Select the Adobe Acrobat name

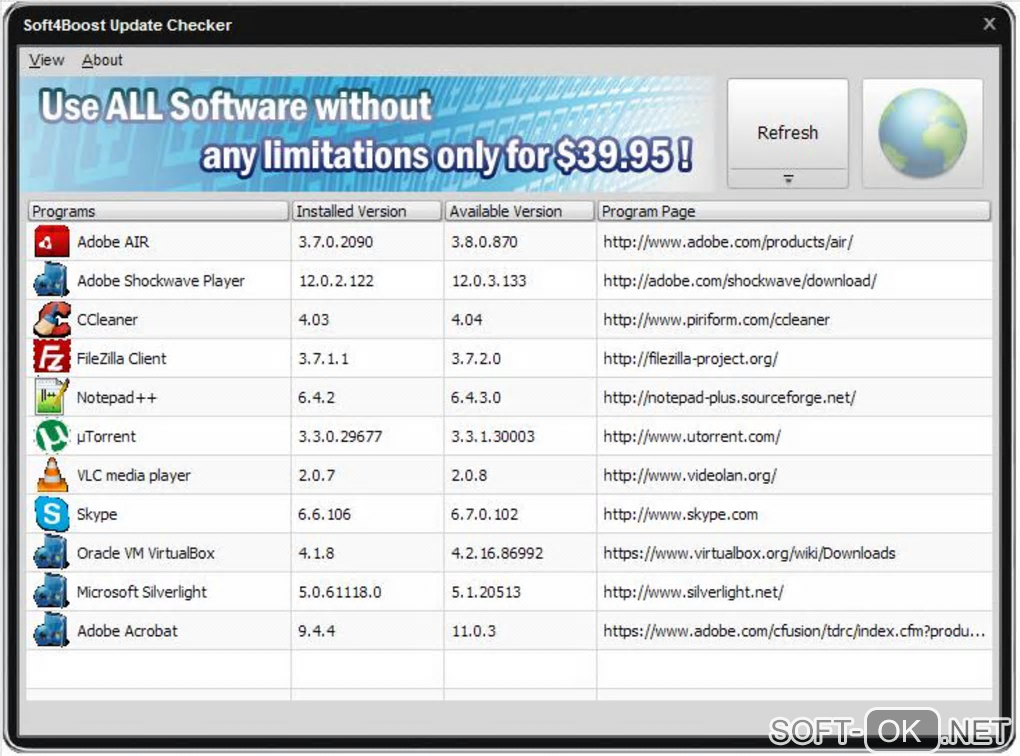coord(127,631)
